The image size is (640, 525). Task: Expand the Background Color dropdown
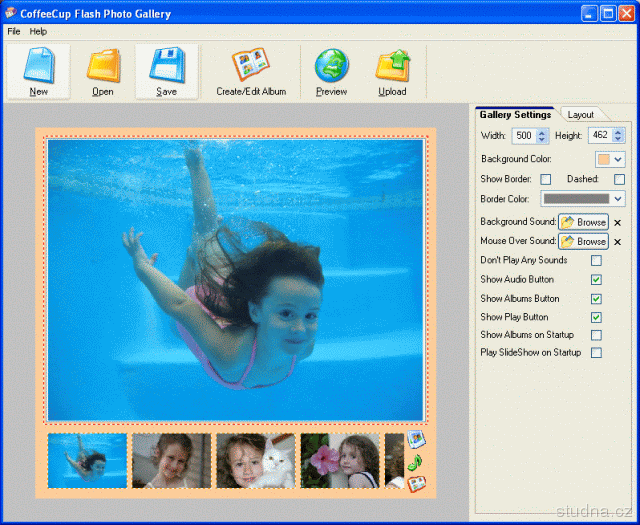click(618, 159)
